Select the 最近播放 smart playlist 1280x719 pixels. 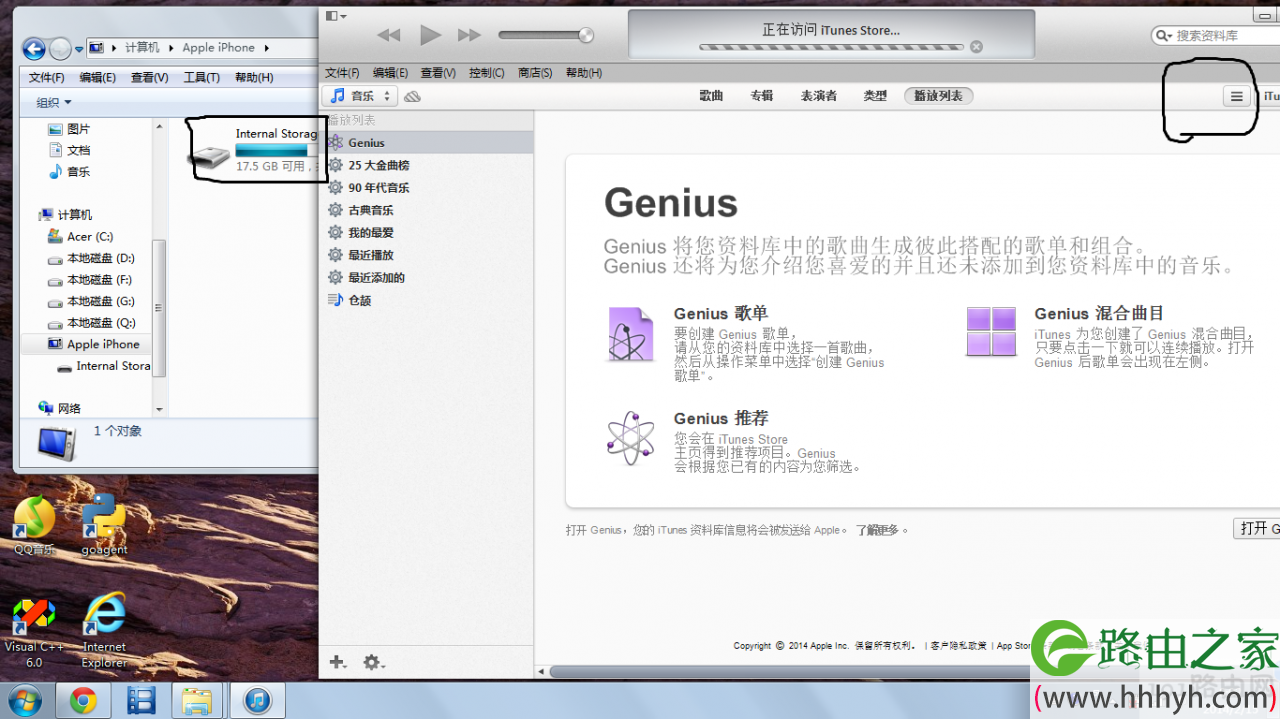[426, 255]
